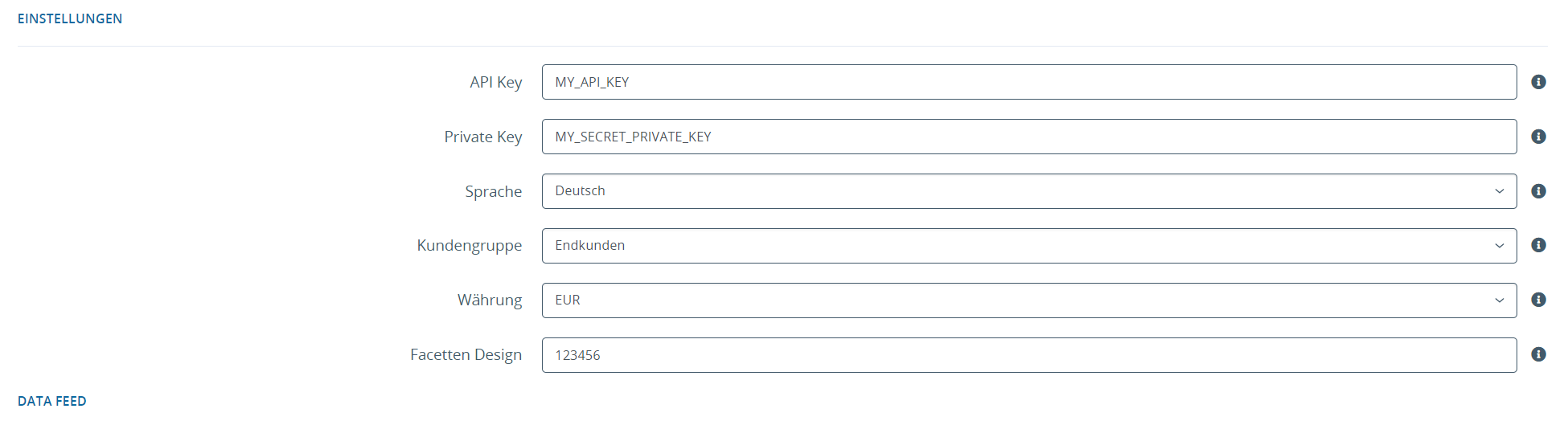Click the "Sprache" label text
The height and width of the screenshot is (421, 1568).
click(x=493, y=191)
